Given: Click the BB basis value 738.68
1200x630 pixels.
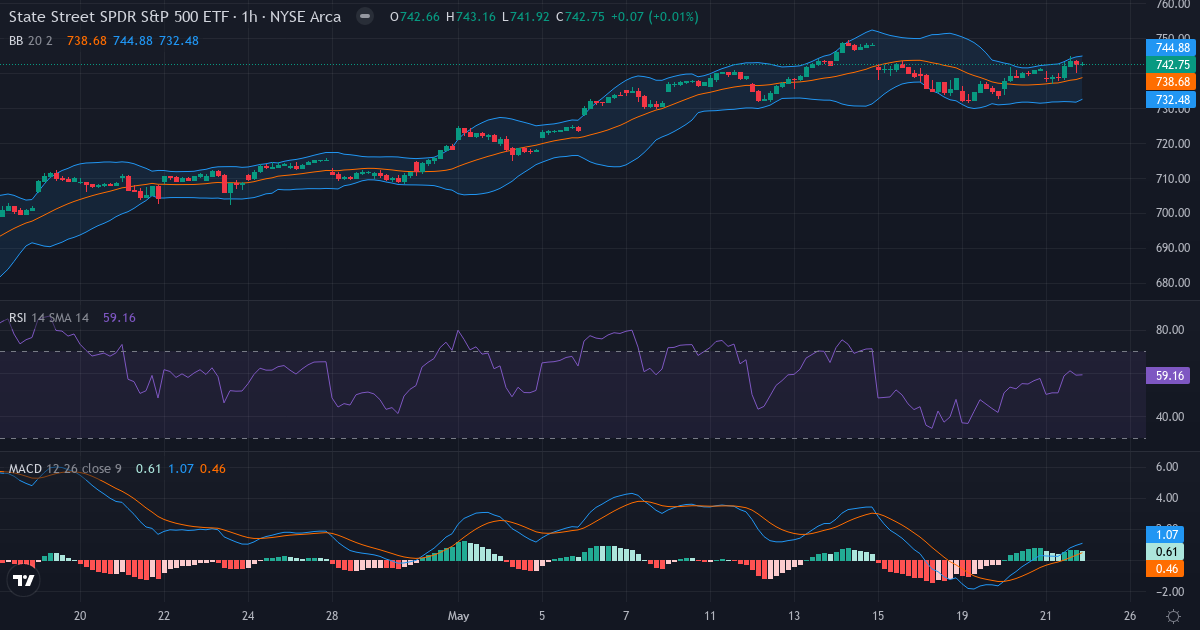Looking at the screenshot, I should coord(87,40).
